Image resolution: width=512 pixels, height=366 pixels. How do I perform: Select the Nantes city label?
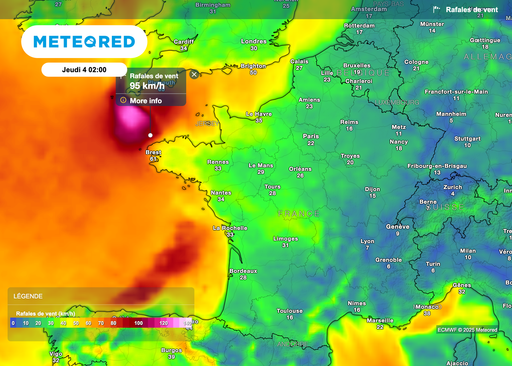point(221,193)
